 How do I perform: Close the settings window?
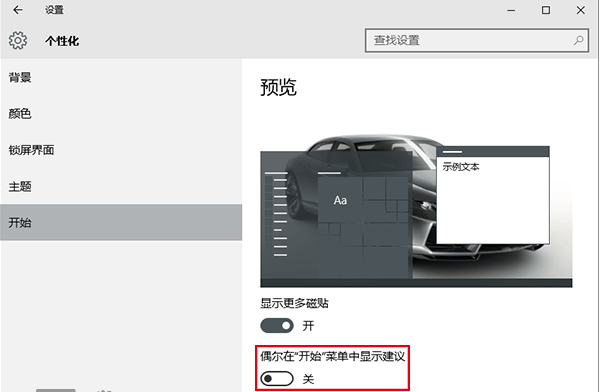click(580, 10)
